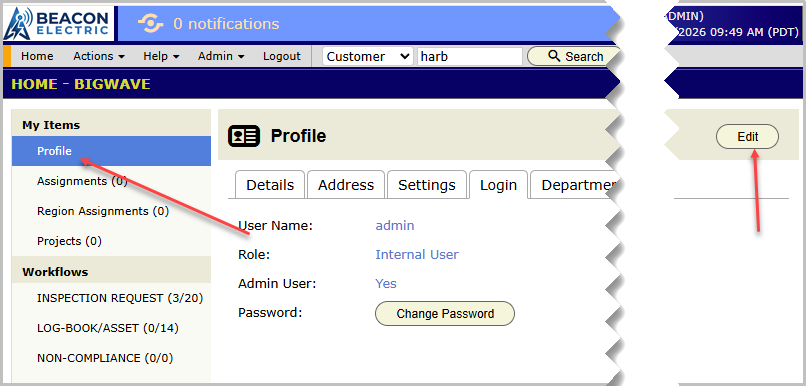806x386 pixels.
Task: Select the Login tab
Action: (498, 185)
